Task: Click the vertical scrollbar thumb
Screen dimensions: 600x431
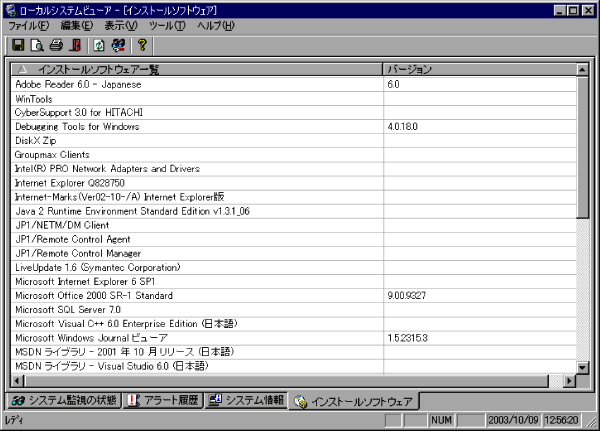Action: (x=582, y=147)
